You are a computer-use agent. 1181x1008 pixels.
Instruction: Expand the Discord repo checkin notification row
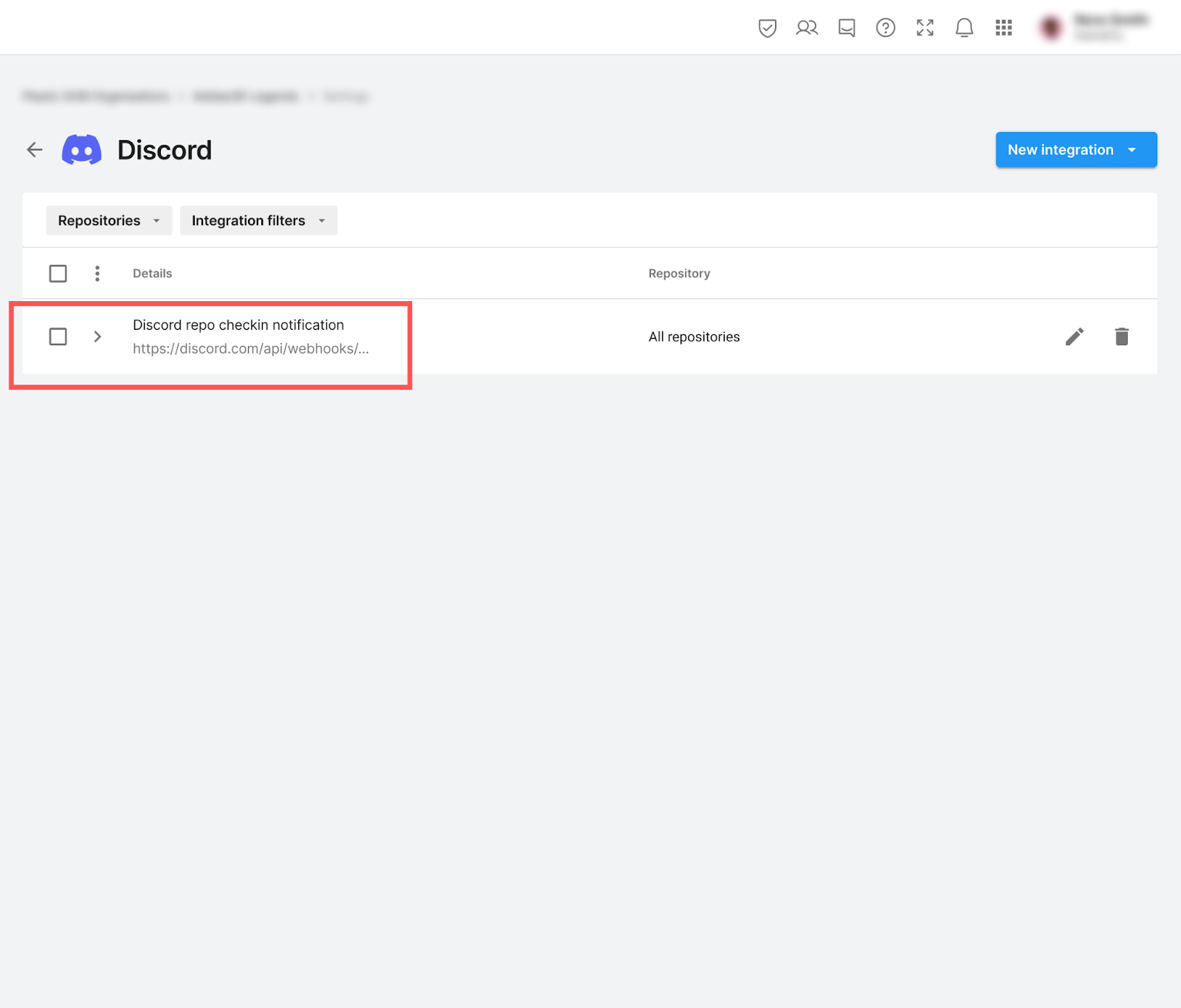(97, 336)
